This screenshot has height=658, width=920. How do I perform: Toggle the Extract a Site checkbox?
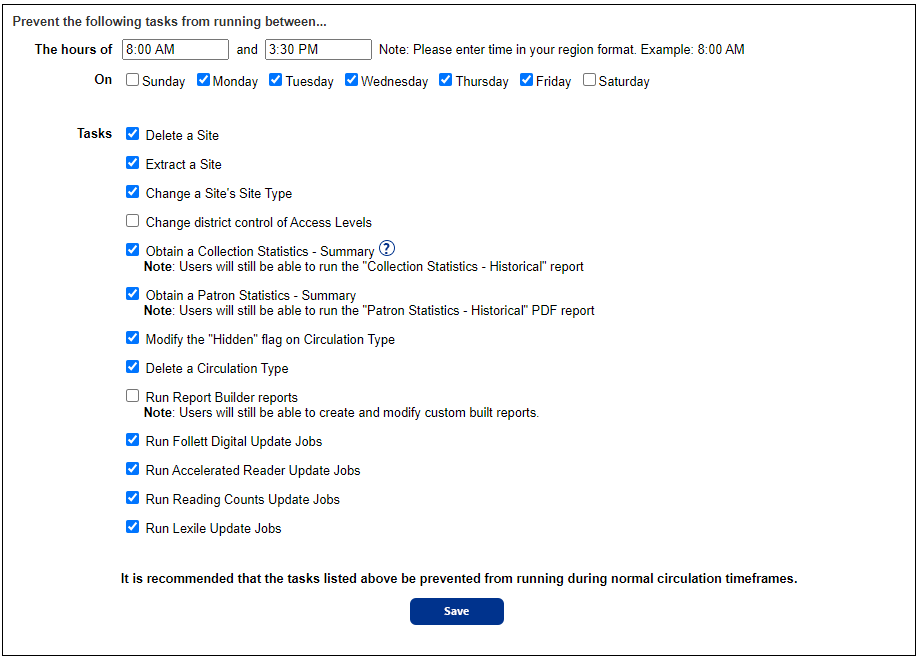point(132,163)
